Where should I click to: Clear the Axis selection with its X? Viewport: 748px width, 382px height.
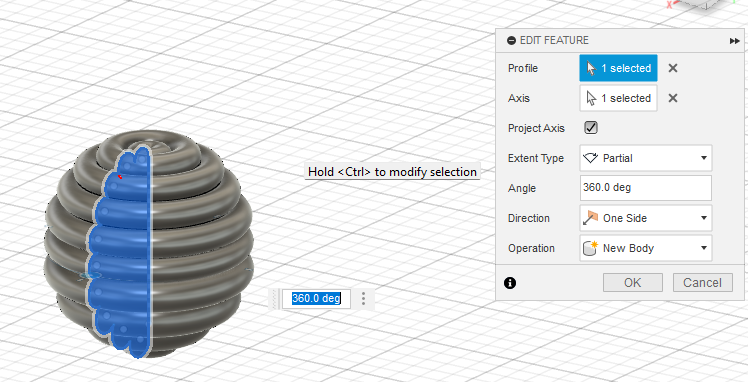(673, 98)
